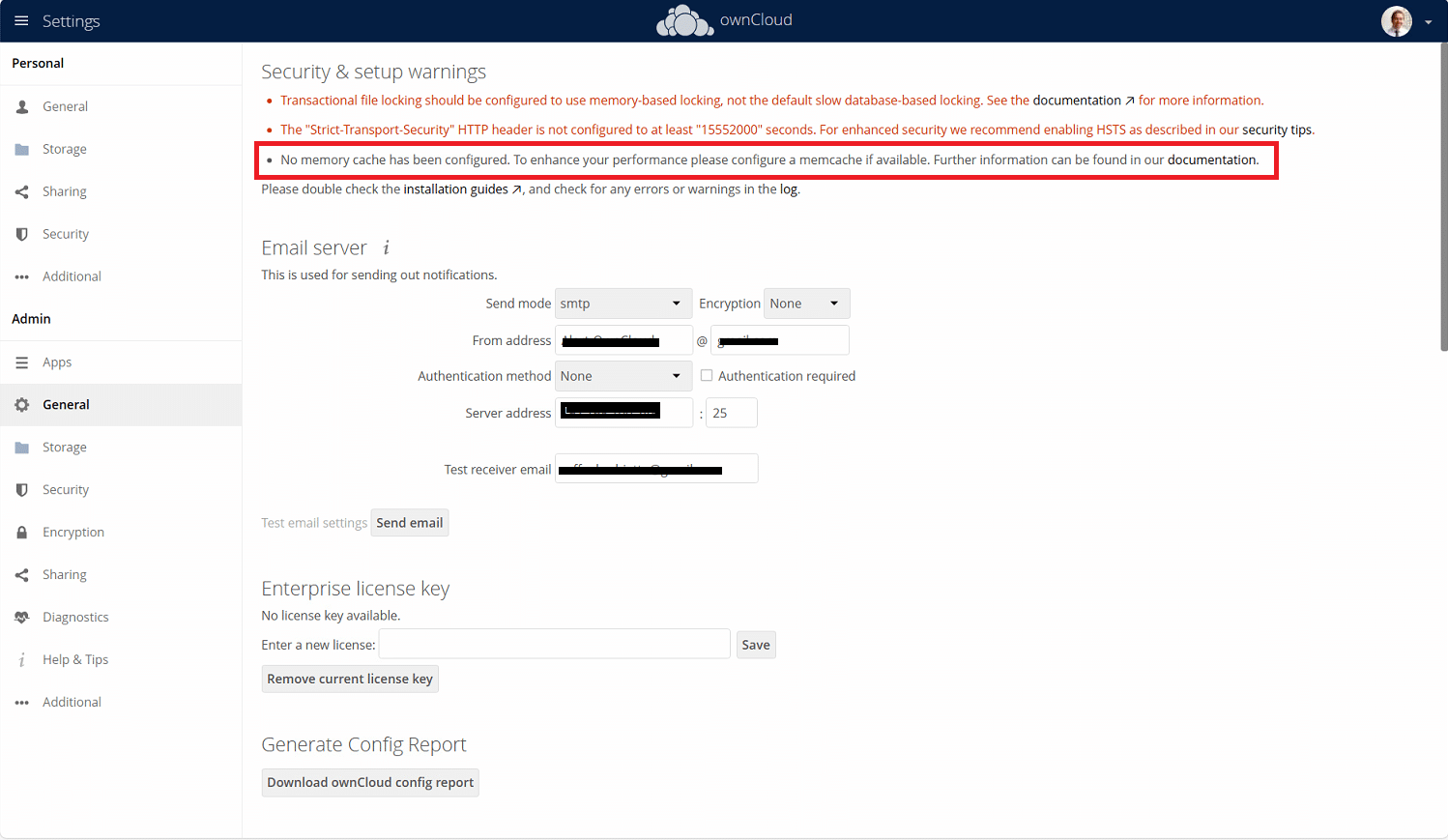Screen dimensions: 1448x840
Task: Click the Enterprise license key heading
Action: click(x=355, y=589)
